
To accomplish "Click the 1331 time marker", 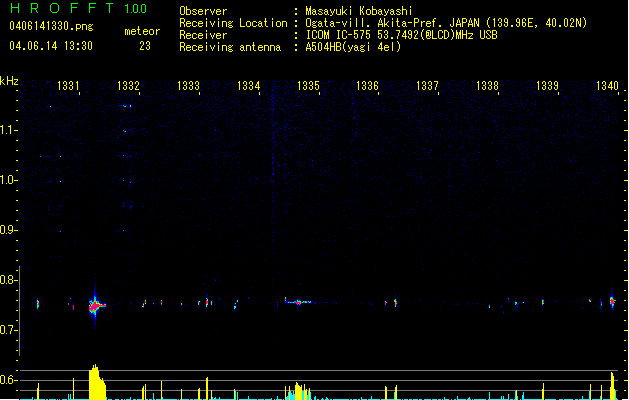I will tap(68, 85).
